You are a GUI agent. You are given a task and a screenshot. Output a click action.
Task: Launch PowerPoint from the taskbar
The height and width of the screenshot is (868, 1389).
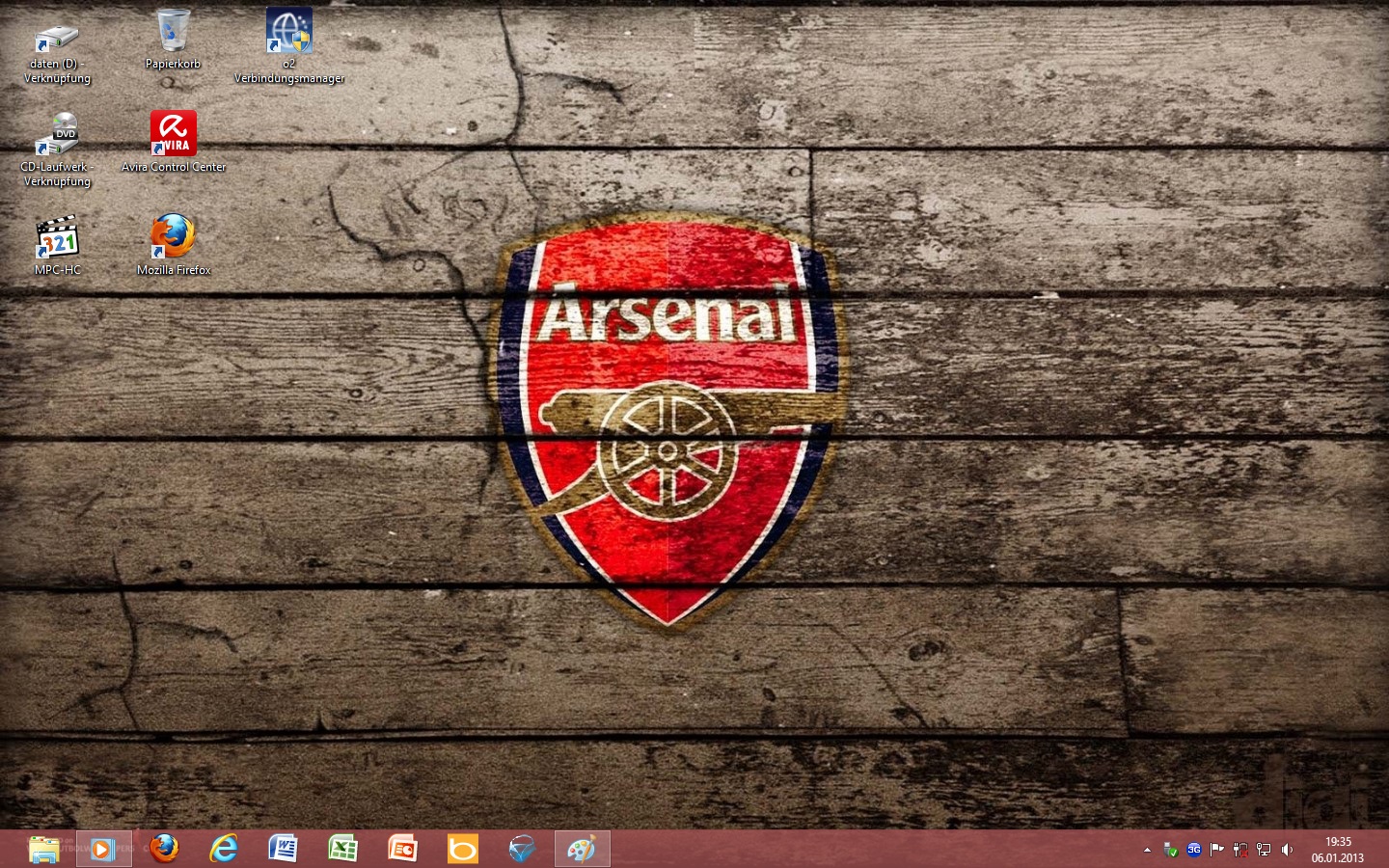click(403, 849)
